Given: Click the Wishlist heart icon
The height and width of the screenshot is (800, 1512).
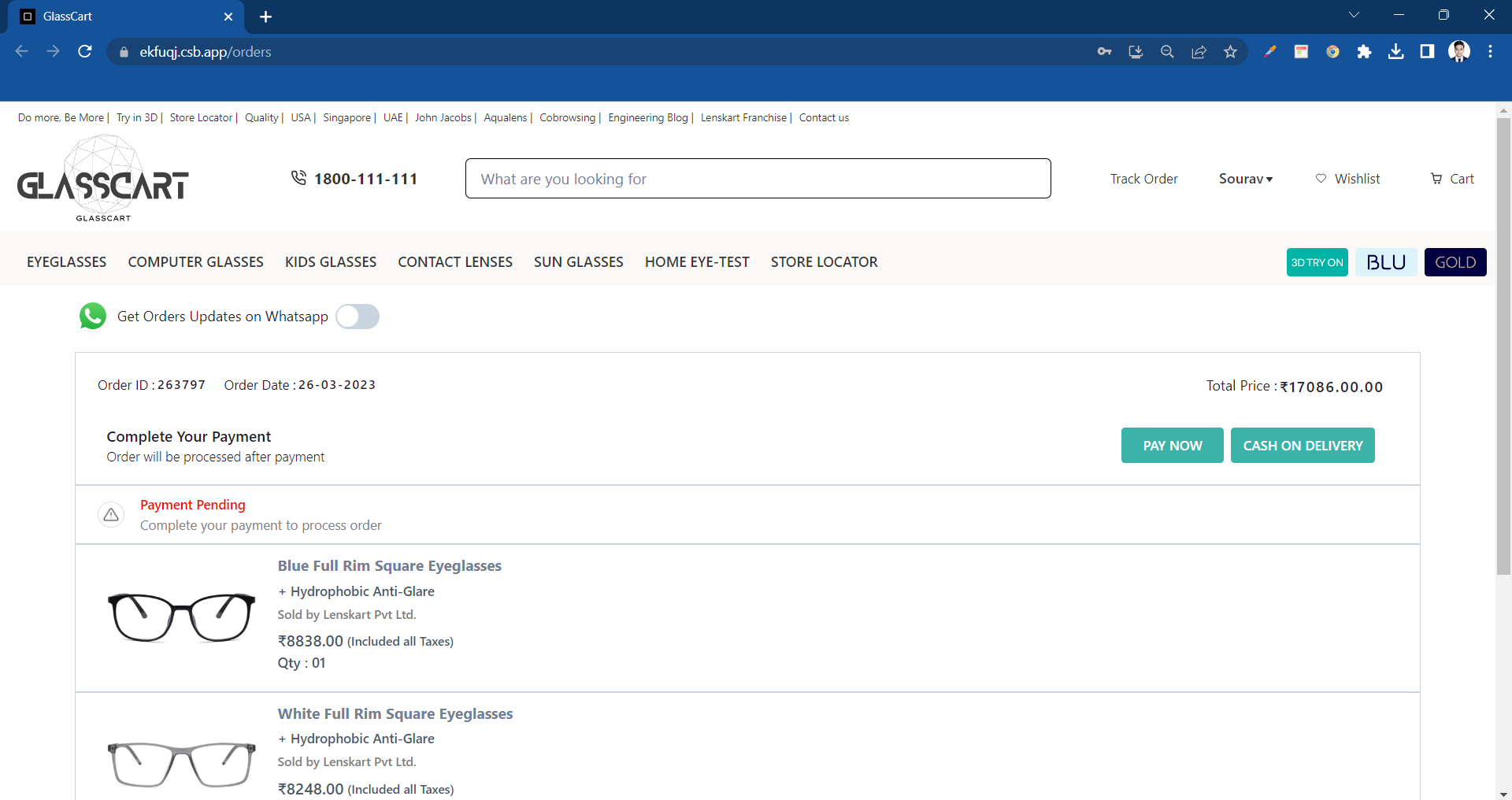Looking at the screenshot, I should pyautogui.click(x=1321, y=179).
